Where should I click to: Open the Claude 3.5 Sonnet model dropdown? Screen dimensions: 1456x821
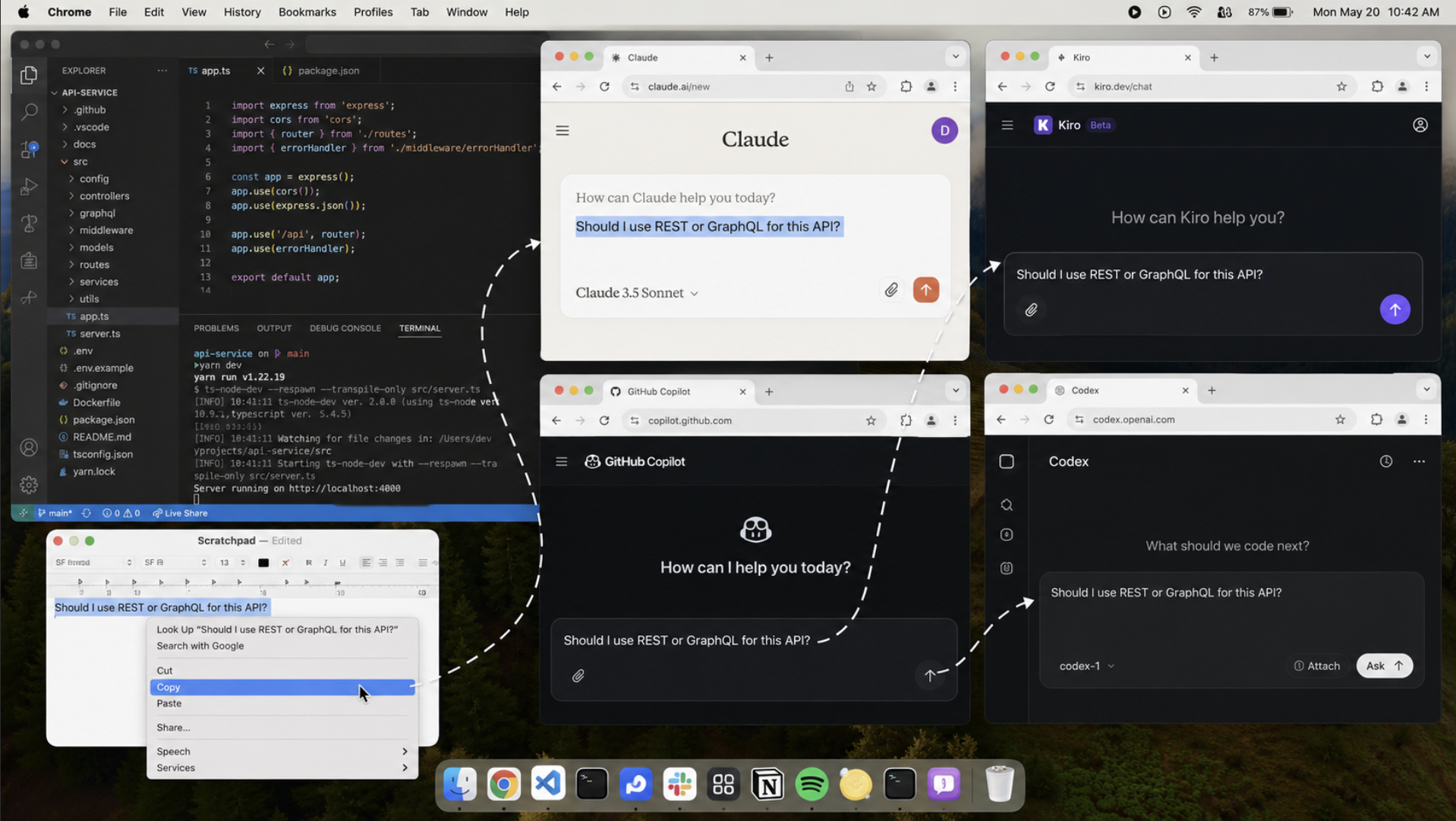(x=637, y=293)
